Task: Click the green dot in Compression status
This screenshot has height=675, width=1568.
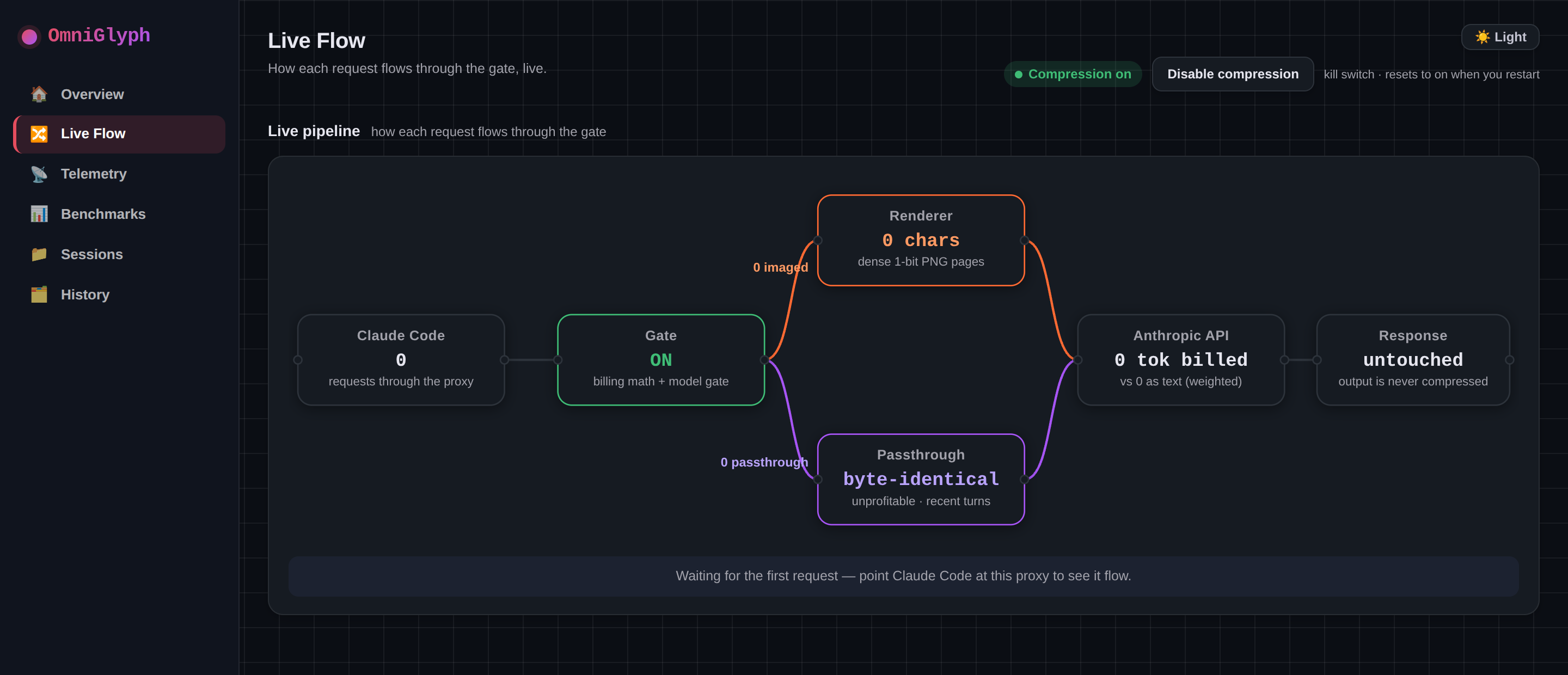Action: tap(1018, 75)
